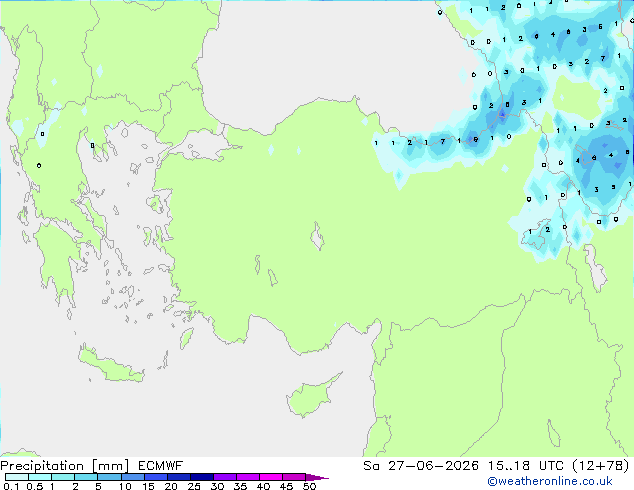Click the 1–2 mm legend color swatch
634x490 pixels.
[x=63, y=477]
